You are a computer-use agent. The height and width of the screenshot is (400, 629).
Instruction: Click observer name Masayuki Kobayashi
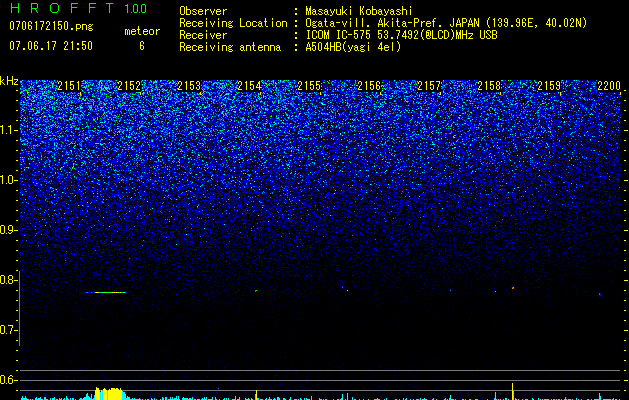click(x=358, y=11)
